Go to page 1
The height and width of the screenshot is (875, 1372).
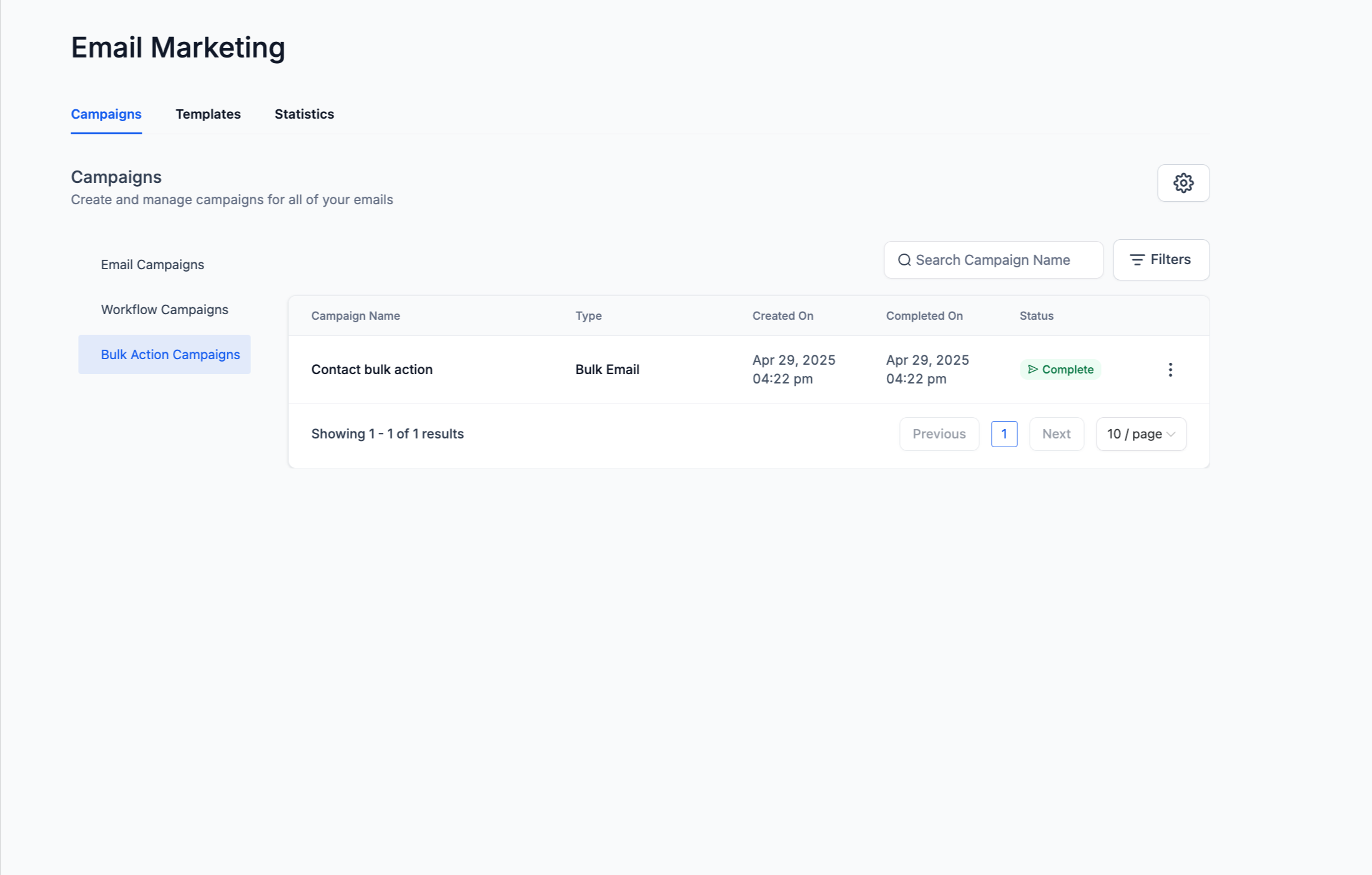[1004, 434]
